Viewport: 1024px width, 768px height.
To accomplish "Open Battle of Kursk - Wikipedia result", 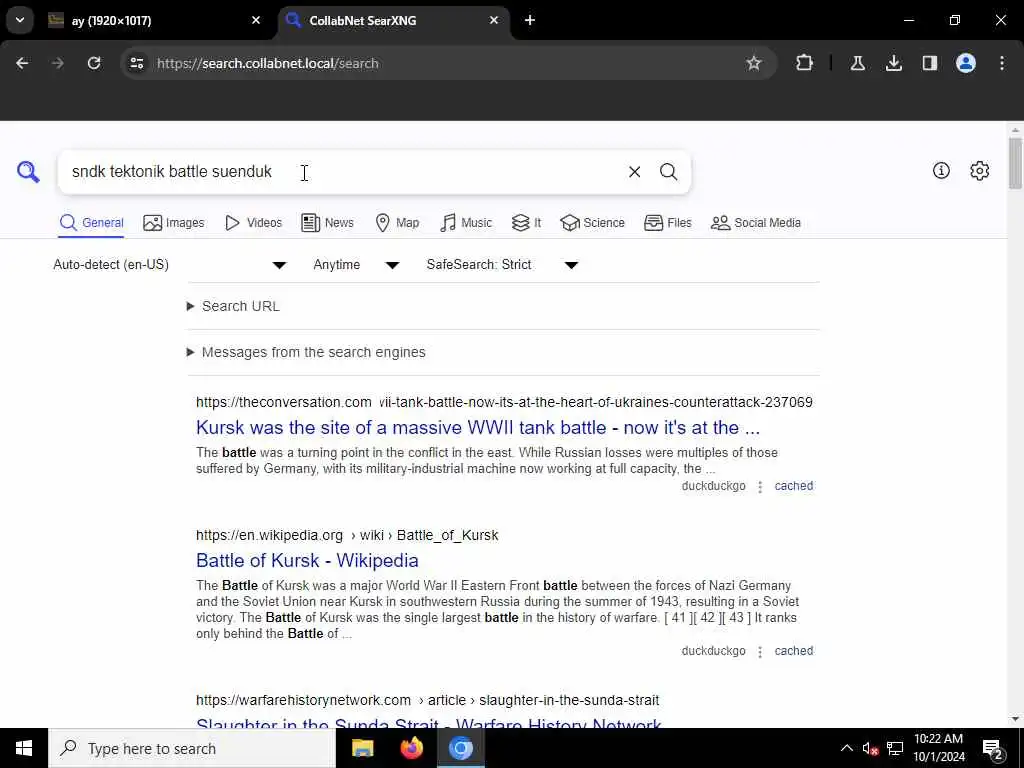I will 307,560.
